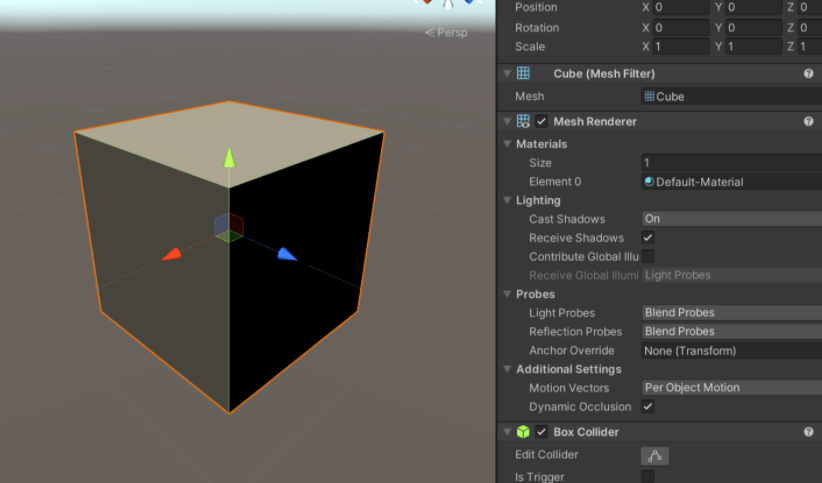Click the Default-Material sphere icon

tap(650, 182)
